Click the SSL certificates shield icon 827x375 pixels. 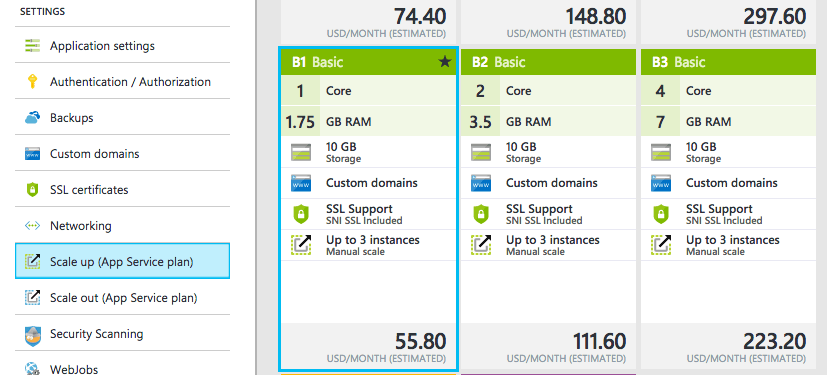click(x=33, y=189)
